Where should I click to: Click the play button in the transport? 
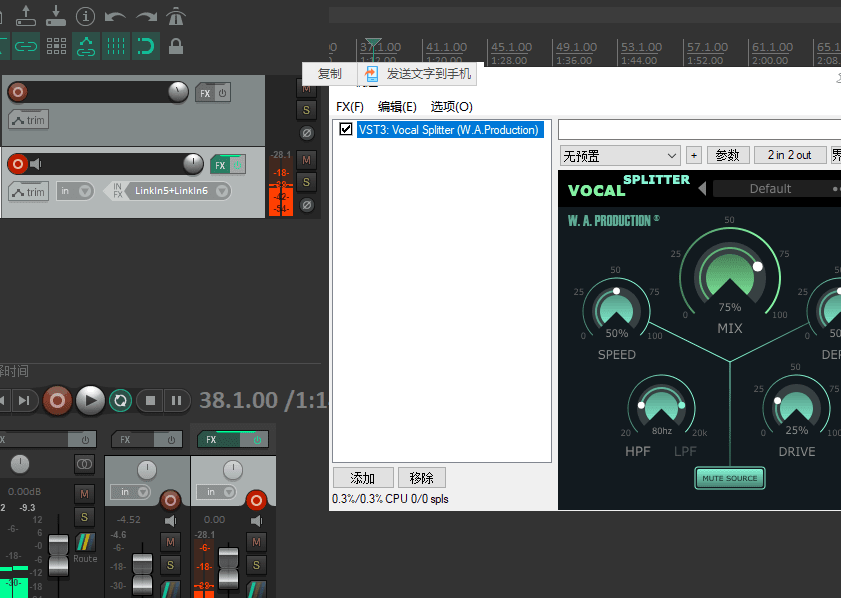point(90,400)
